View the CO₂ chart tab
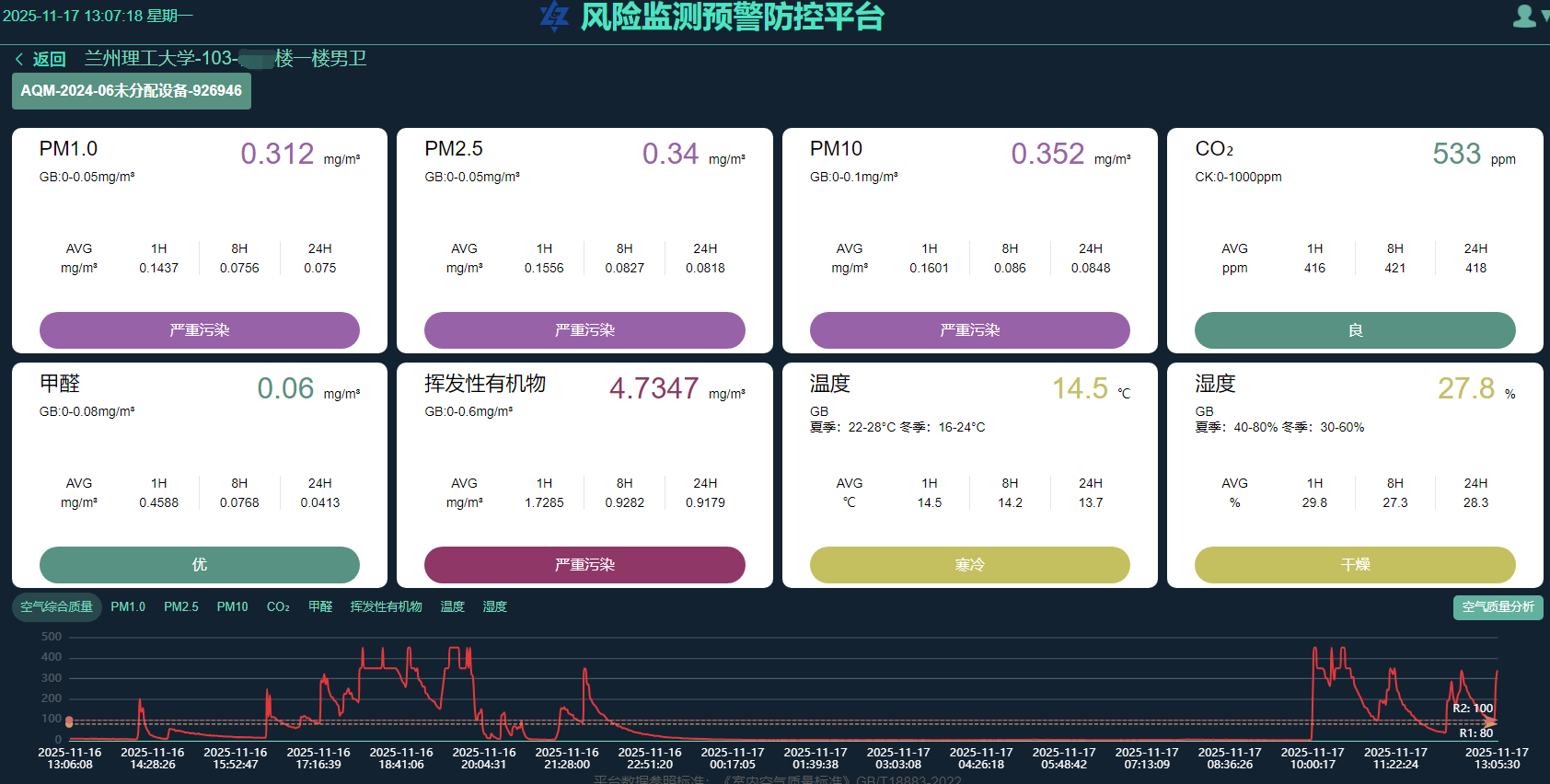Image resolution: width=1550 pixels, height=784 pixels. click(x=278, y=607)
